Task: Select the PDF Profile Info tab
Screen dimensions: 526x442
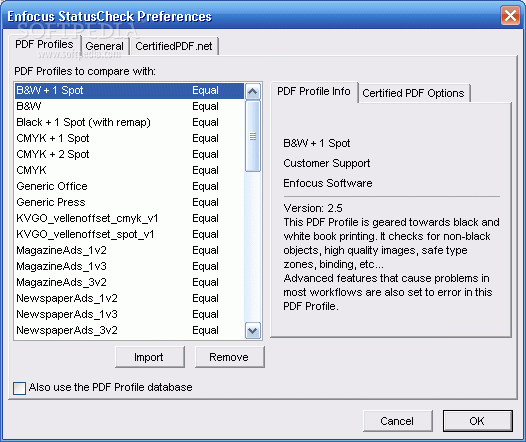Action: coord(314,91)
